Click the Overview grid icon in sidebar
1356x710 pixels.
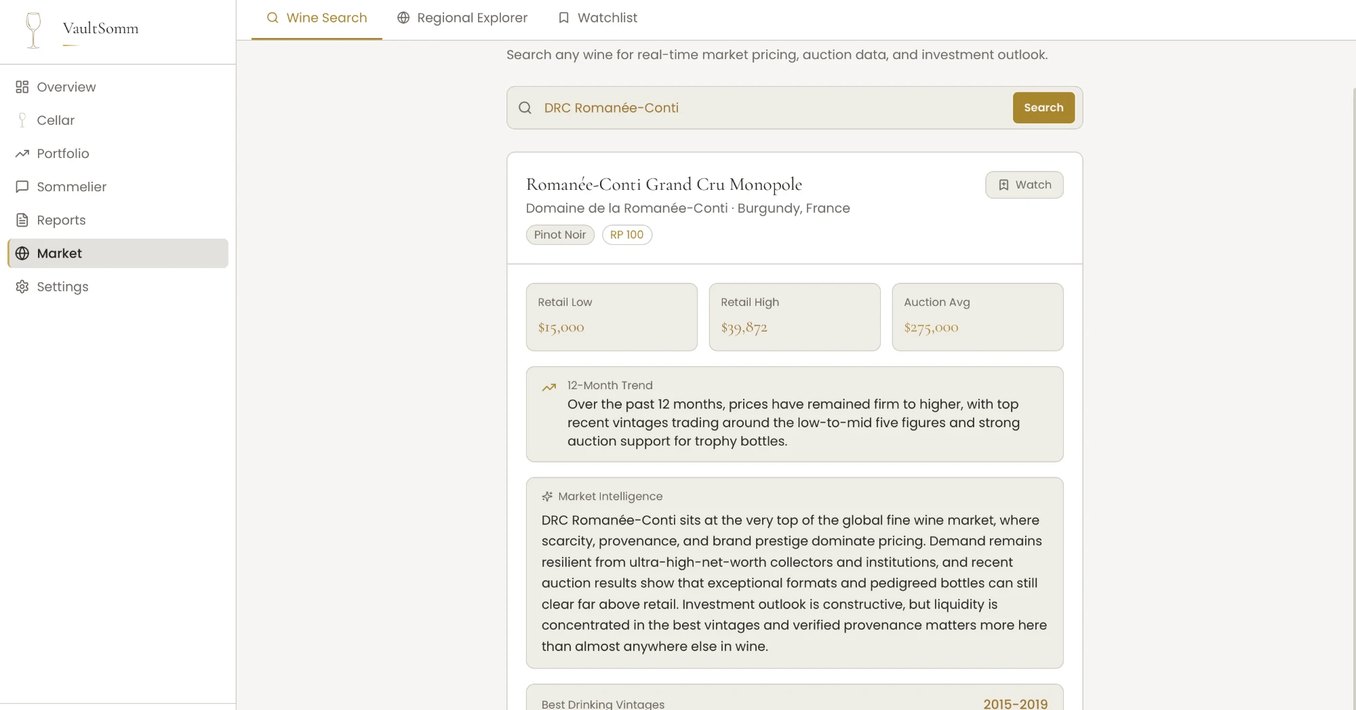click(22, 87)
